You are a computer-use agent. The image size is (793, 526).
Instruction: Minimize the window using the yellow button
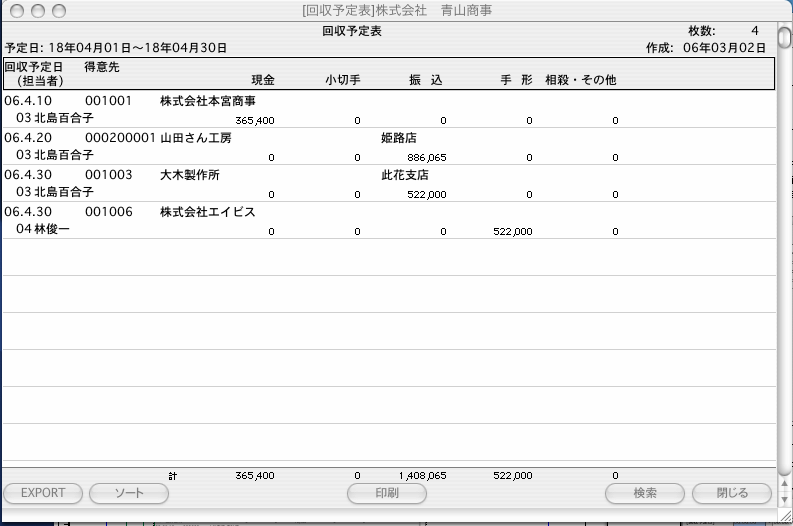[x=38, y=11]
